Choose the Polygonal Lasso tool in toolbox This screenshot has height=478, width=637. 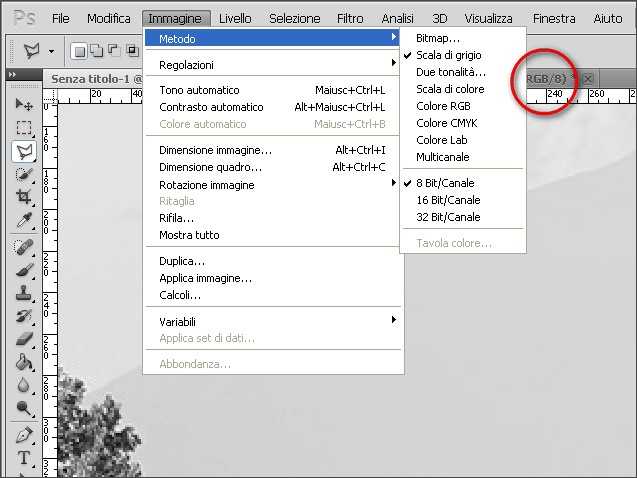(x=24, y=151)
